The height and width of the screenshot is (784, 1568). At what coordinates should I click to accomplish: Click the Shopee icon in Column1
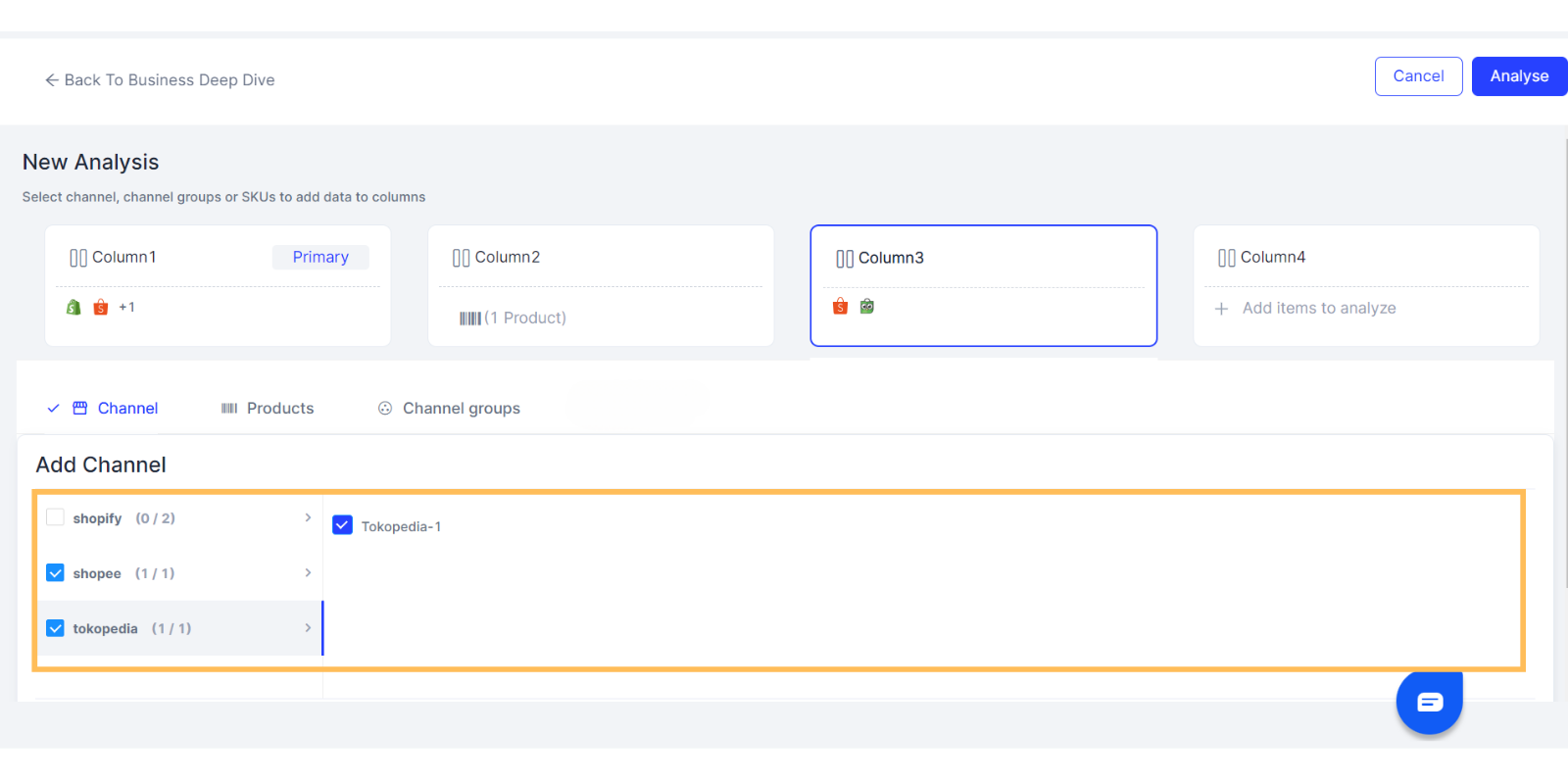(100, 308)
